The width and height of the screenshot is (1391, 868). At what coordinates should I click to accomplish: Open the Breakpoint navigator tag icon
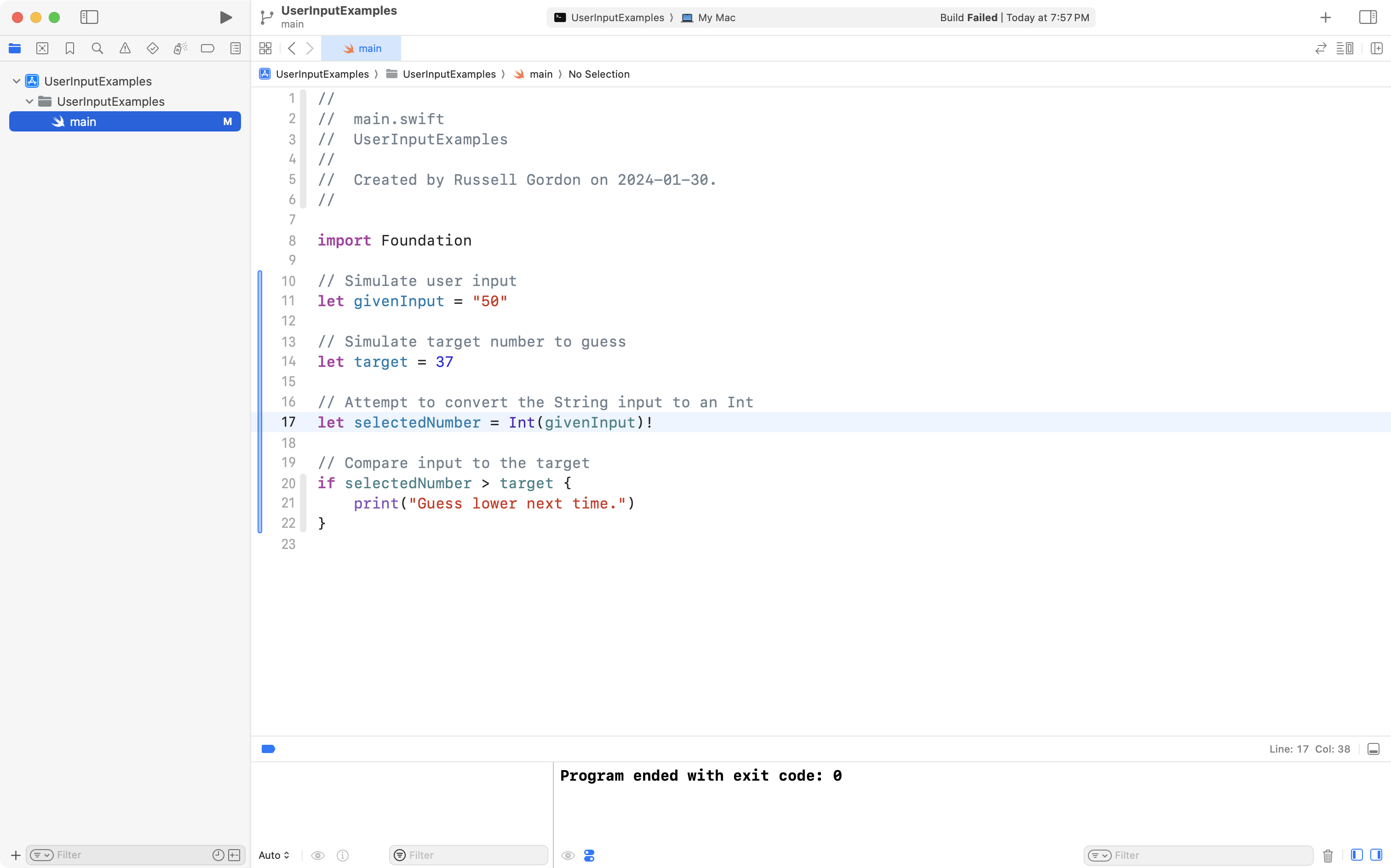point(207,48)
